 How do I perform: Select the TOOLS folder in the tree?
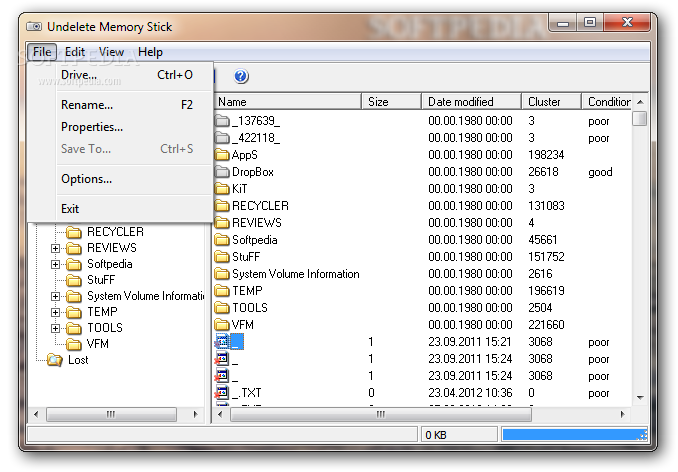[x=105, y=328]
